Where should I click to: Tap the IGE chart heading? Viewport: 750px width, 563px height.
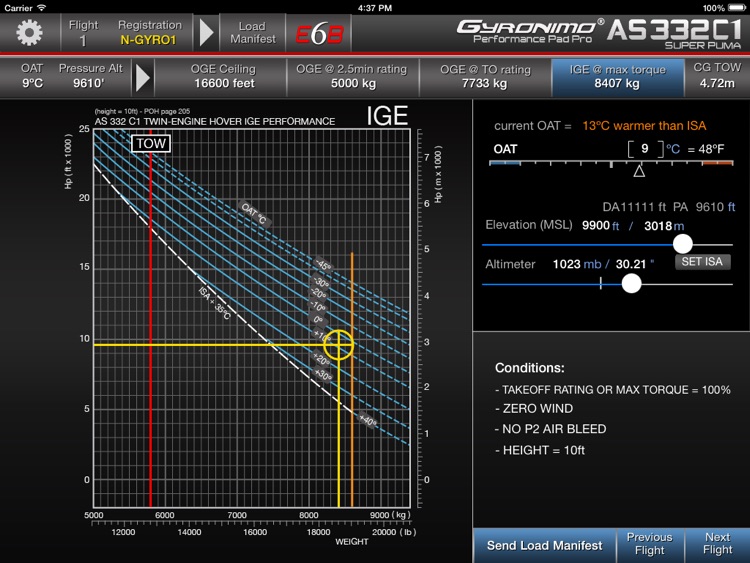[x=387, y=116]
